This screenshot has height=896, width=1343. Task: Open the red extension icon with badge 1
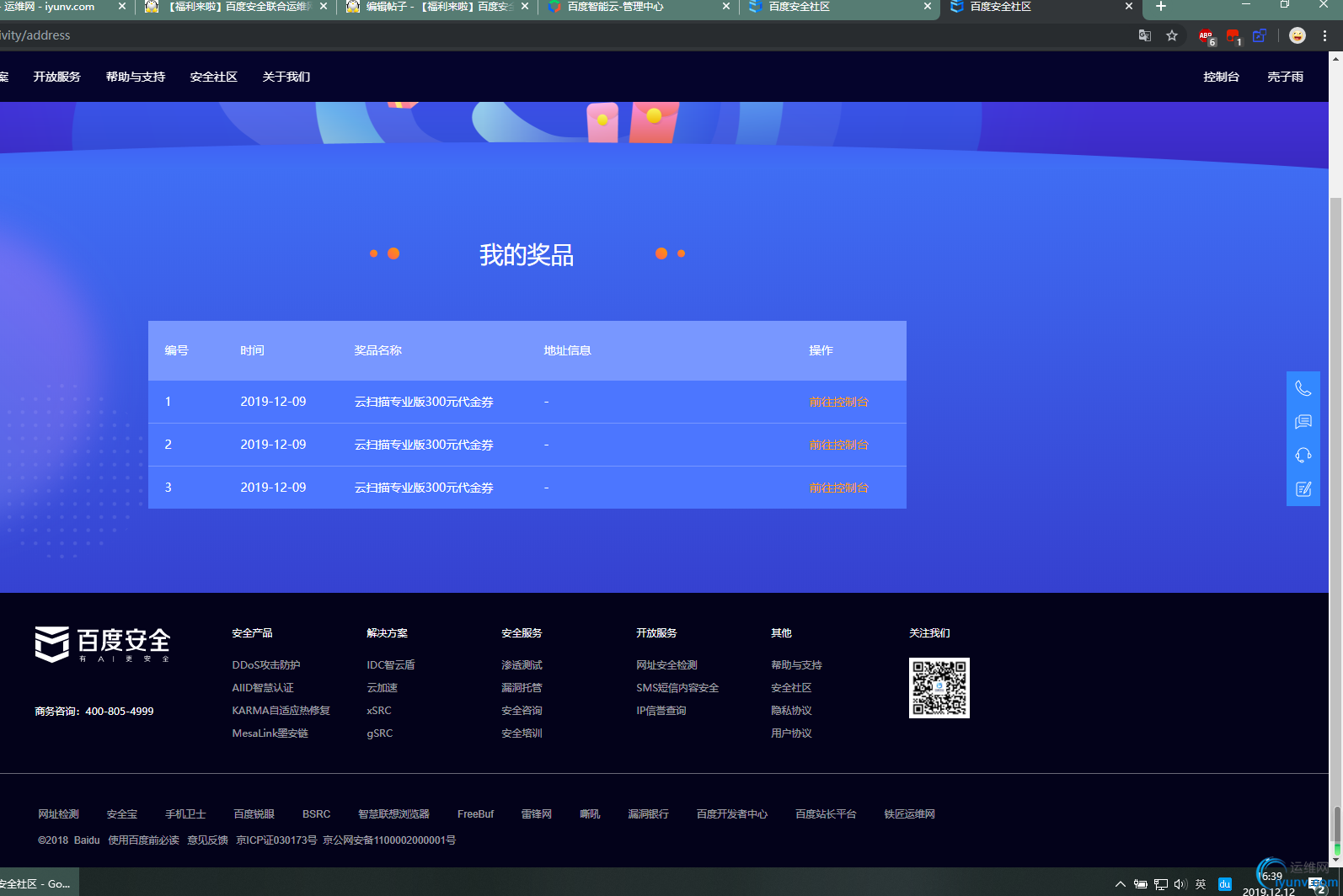(x=1233, y=36)
